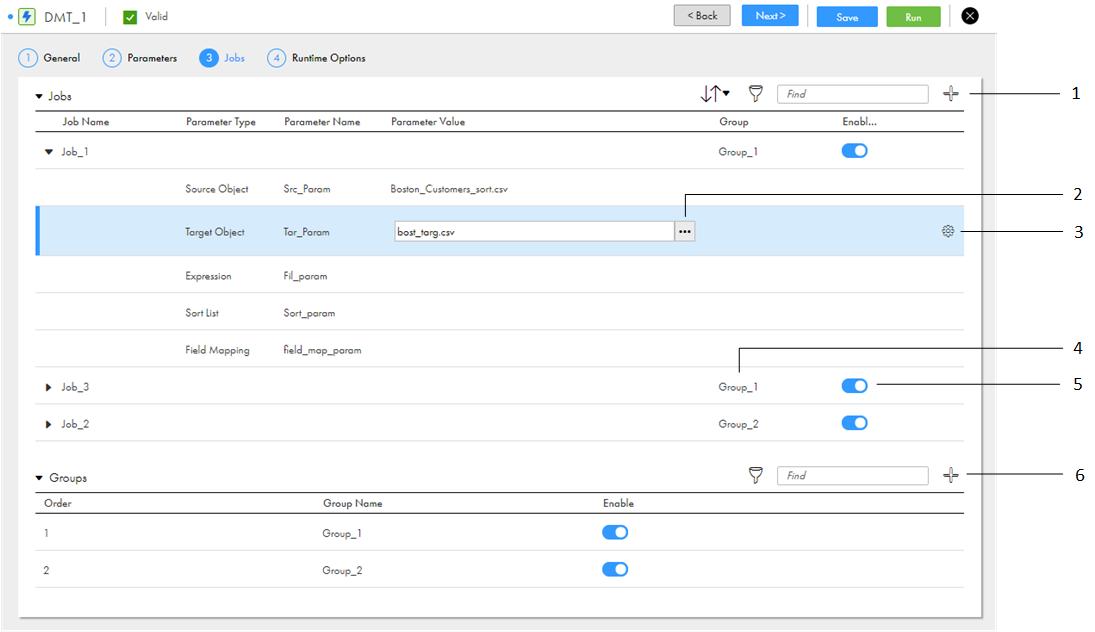Open the Tar_Param browse ellipsis button
The image size is (1095, 632).
[x=684, y=231]
